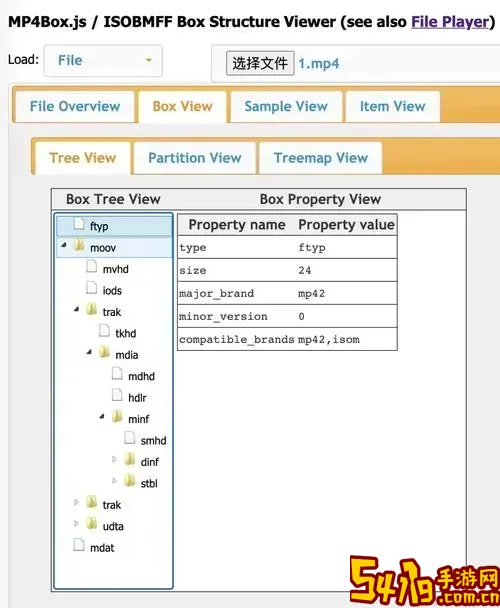The height and width of the screenshot is (608, 500).
Task: Click the mdat file icon
Action: (79, 546)
